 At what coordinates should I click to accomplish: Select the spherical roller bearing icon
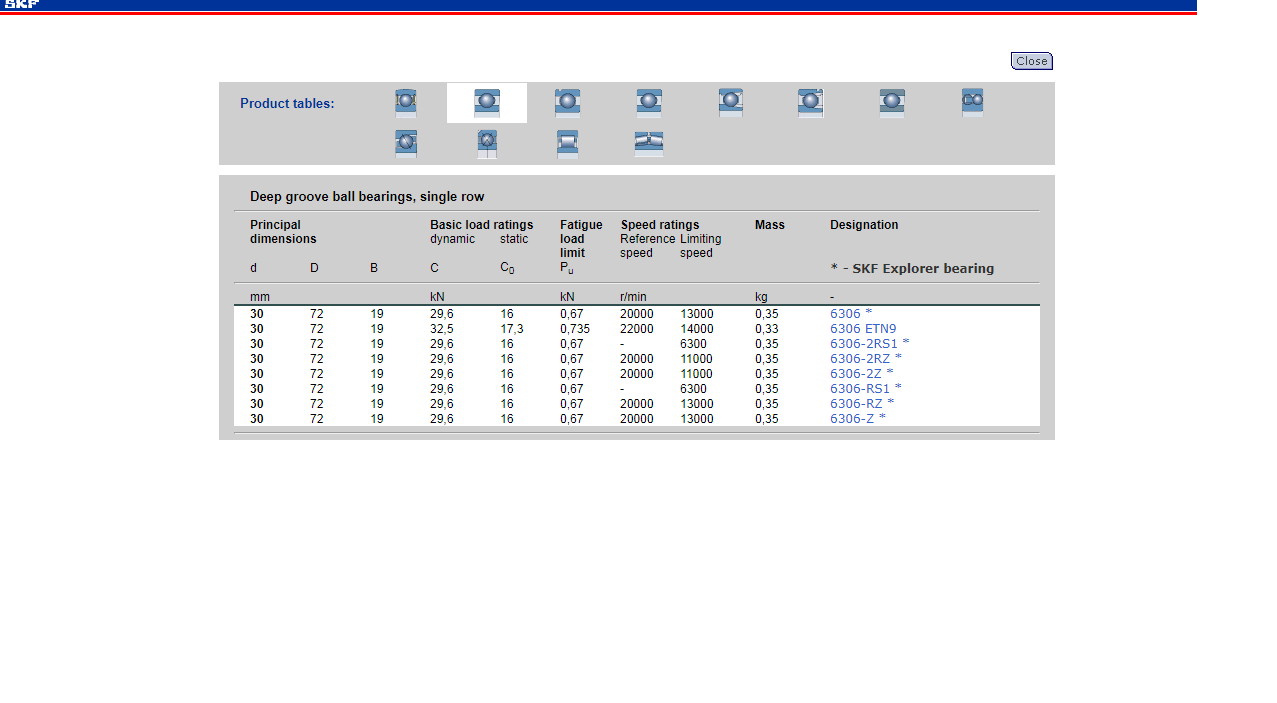(x=649, y=144)
